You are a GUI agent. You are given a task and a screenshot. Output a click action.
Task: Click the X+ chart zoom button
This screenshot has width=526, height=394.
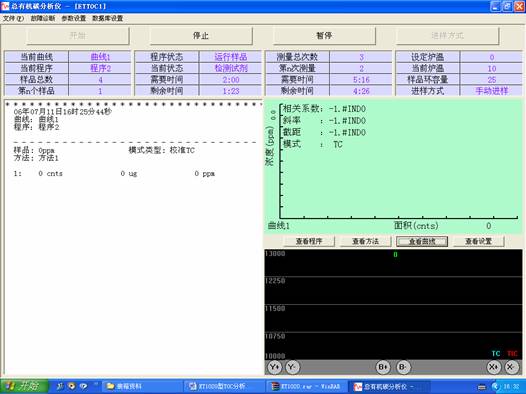click(493, 367)
